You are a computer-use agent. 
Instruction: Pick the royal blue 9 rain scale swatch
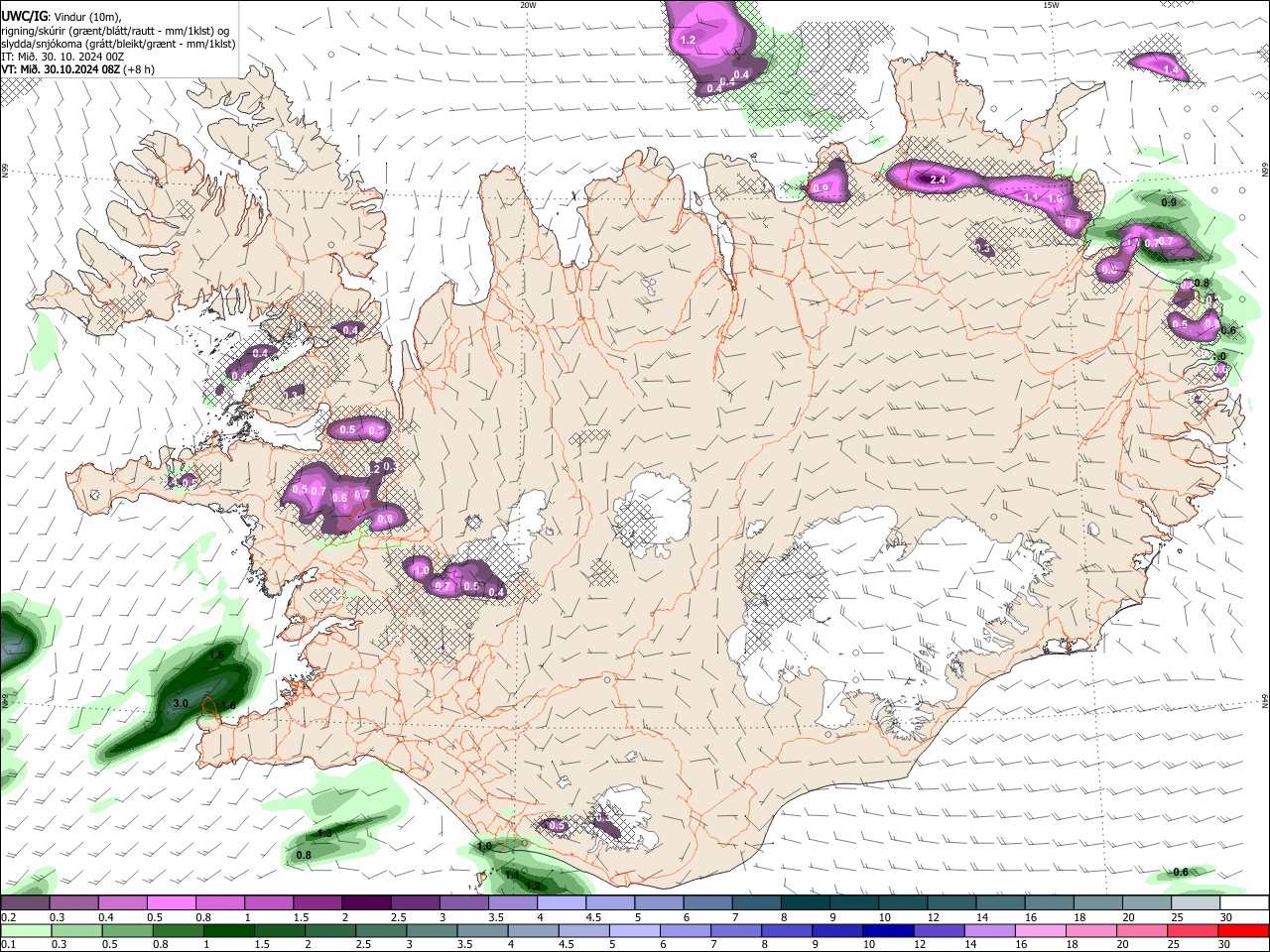point(838,930)
